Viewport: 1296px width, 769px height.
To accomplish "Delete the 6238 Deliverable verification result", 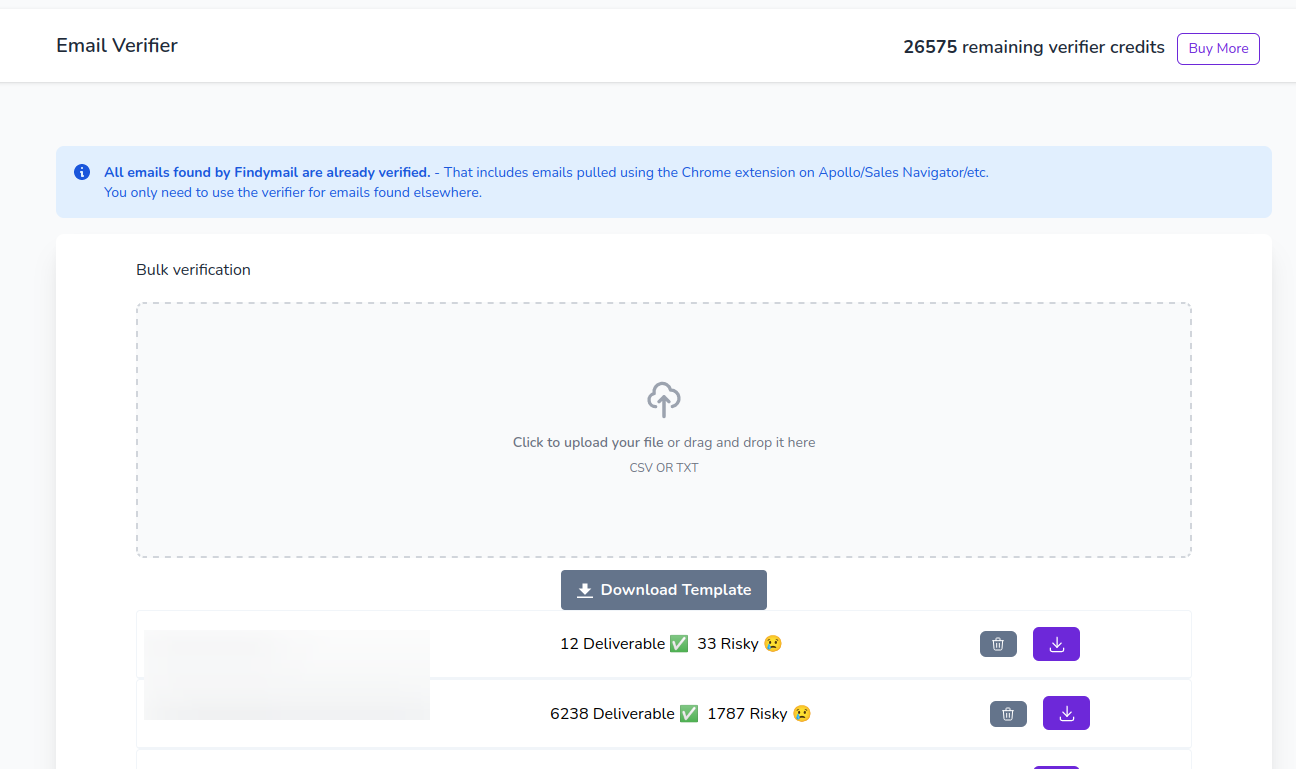I will coord(1007,714).
